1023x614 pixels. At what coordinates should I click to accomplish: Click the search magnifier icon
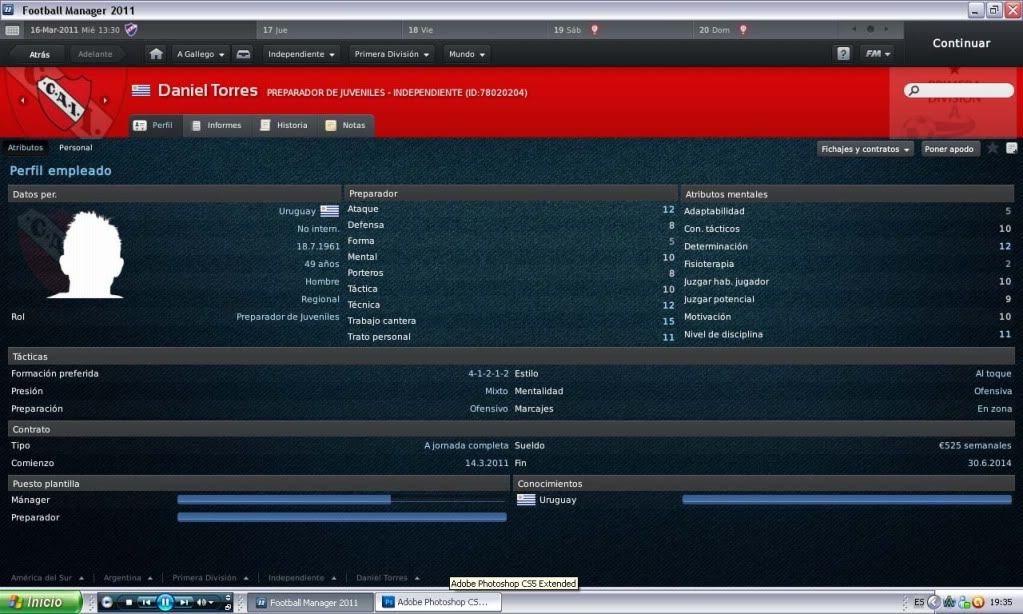point(914,90)
